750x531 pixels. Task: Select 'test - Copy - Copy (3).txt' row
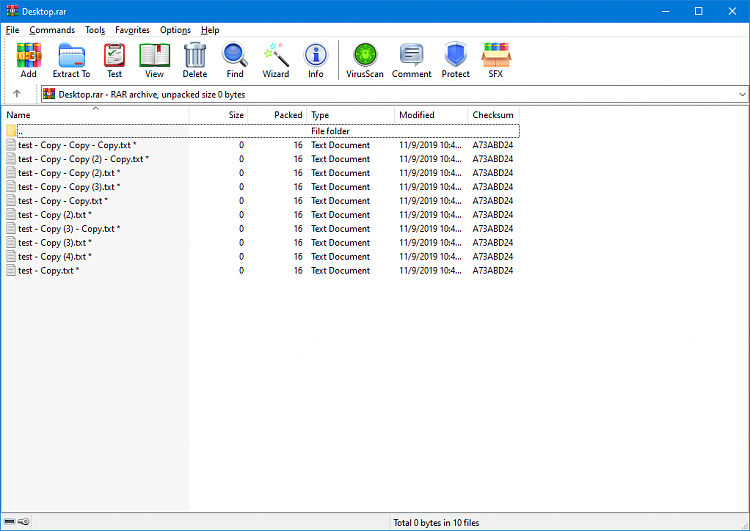(x=261, y=187)
